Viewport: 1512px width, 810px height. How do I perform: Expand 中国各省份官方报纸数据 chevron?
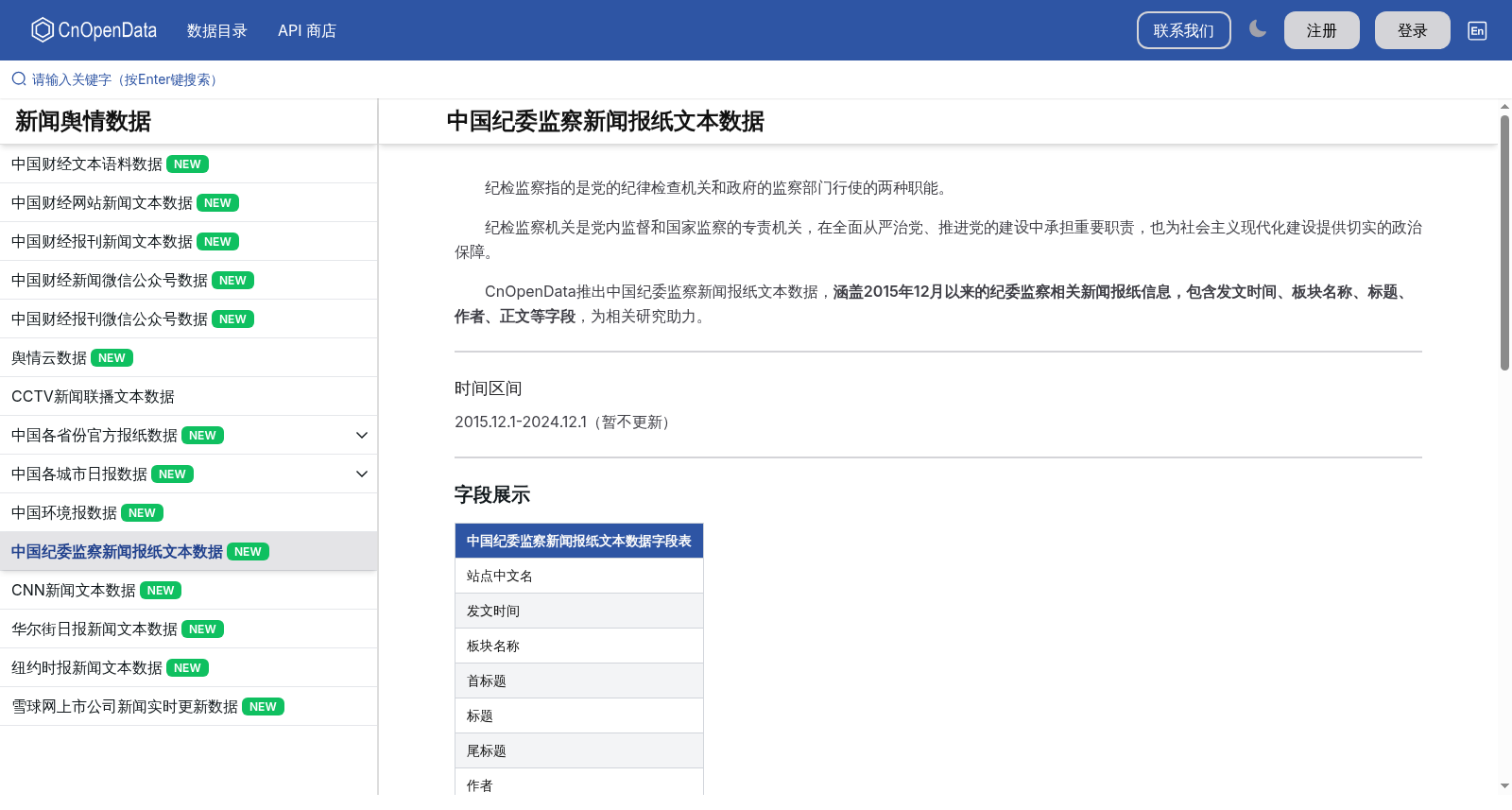click(x=362, y=435)
